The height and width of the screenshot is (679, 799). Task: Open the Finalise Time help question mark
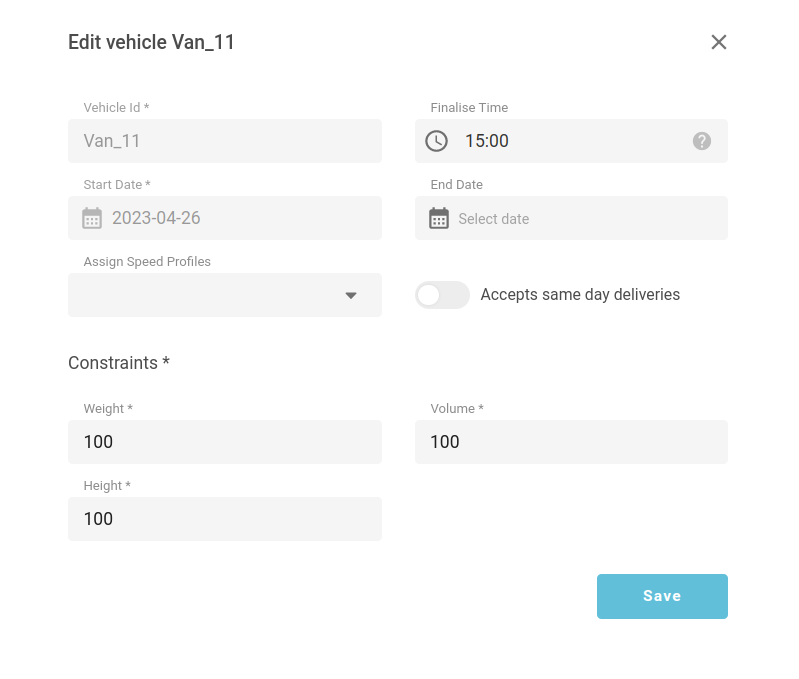tap(702, 141)
